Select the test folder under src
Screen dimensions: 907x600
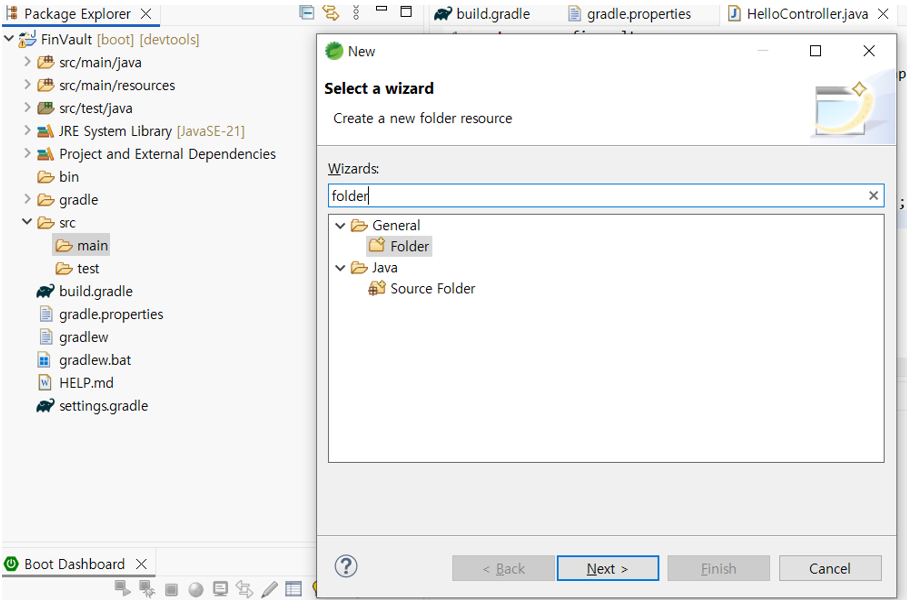(x=78, y=268)
